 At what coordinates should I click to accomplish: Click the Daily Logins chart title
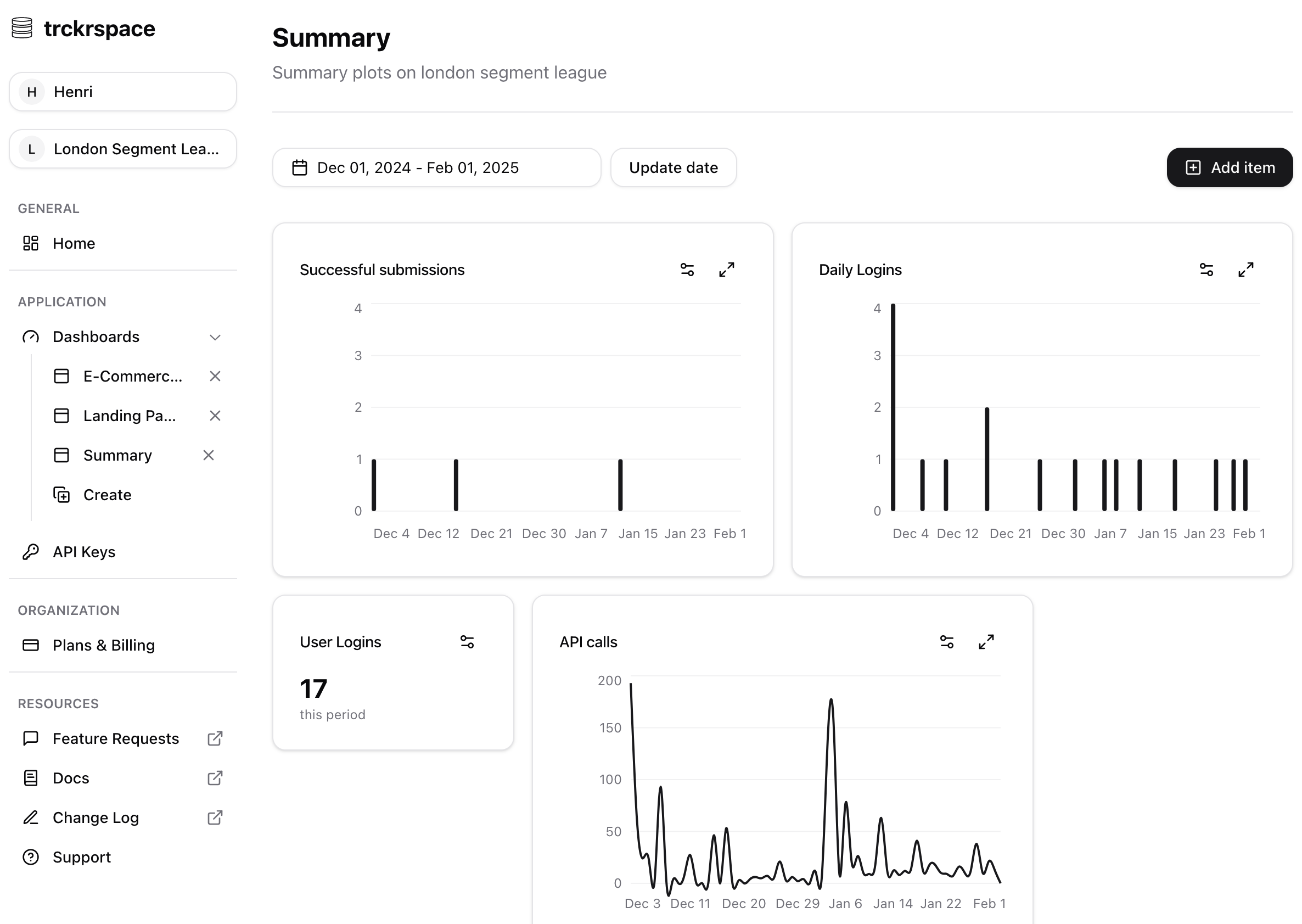(x=860, y=270)
